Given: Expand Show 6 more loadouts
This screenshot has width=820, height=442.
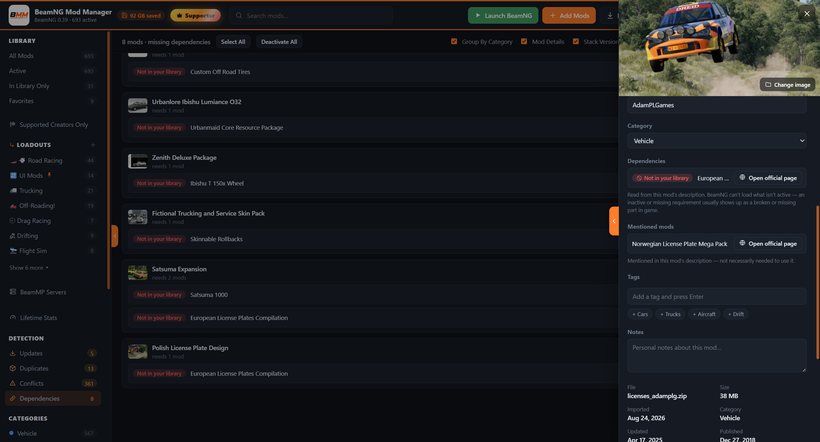Looking at the screenshot, I should pos(29,268).
